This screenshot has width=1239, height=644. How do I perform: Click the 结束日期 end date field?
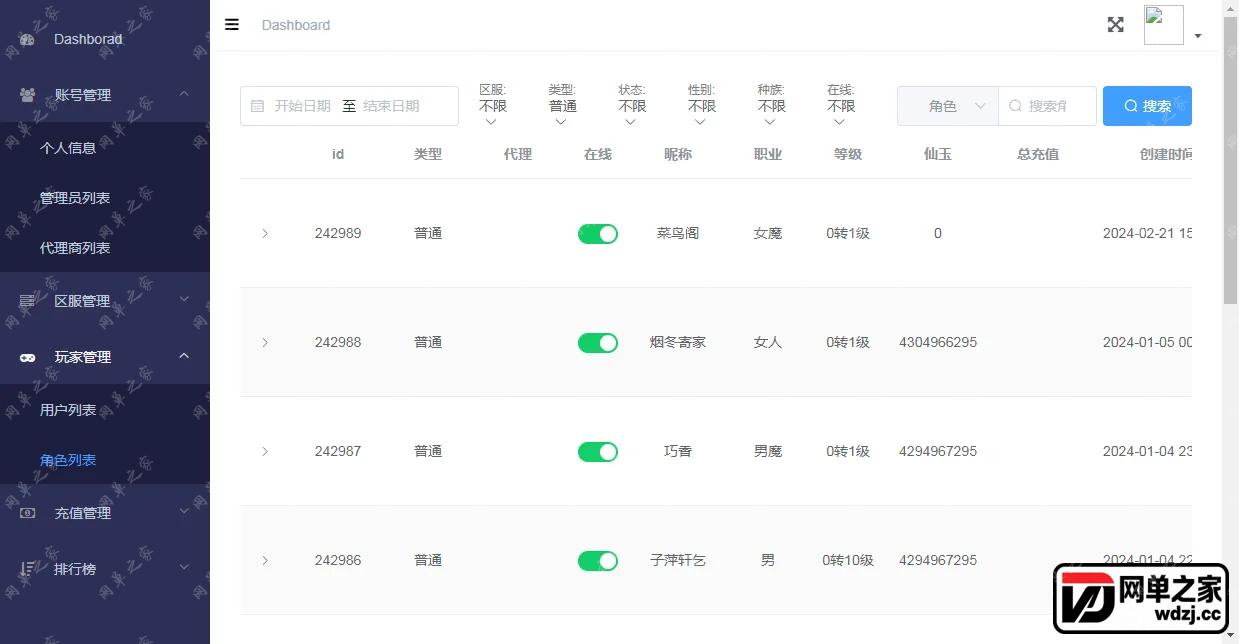[391, 106]
